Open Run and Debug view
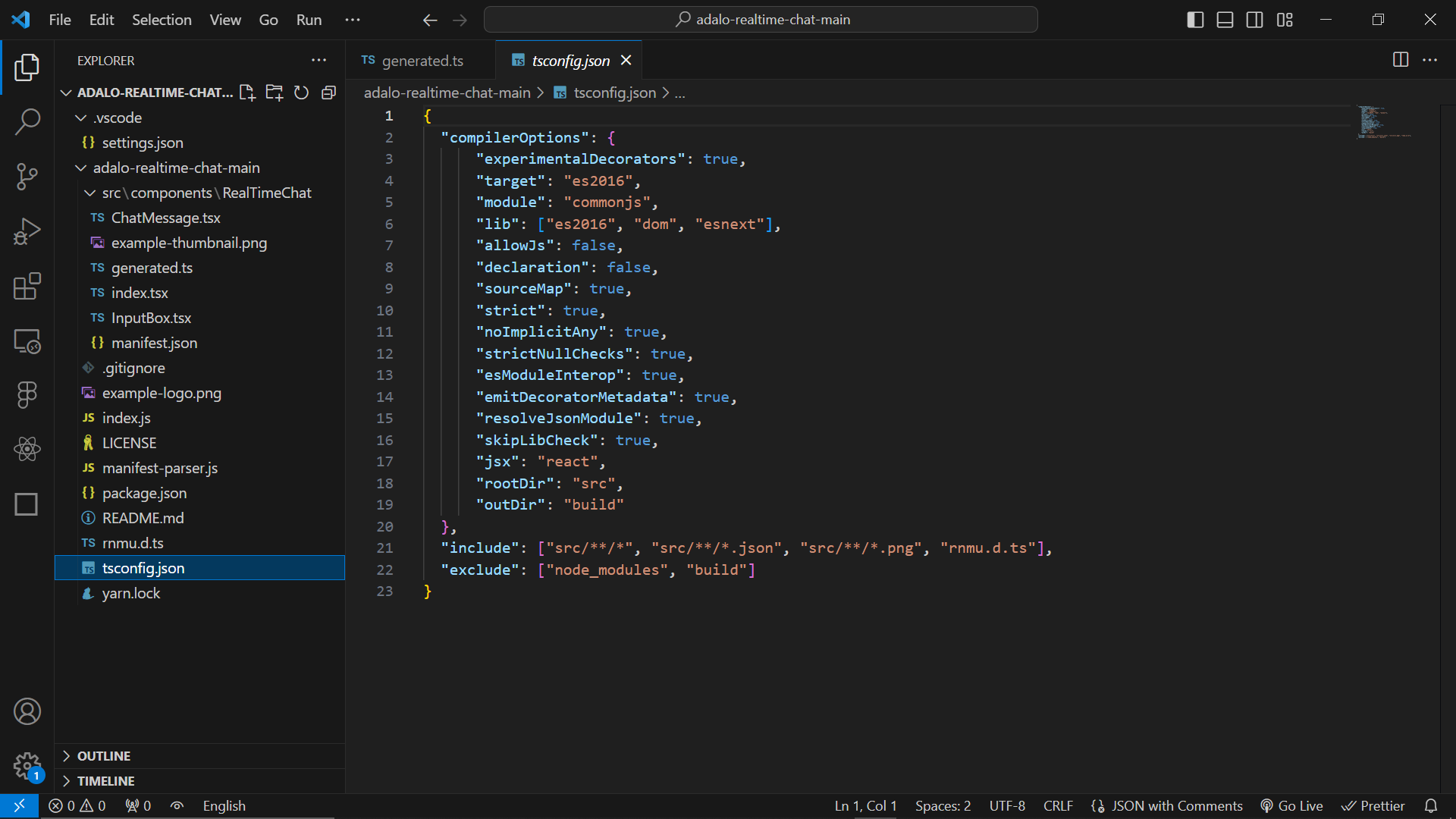Viewport: 1456px width, 819px height. 27,231
